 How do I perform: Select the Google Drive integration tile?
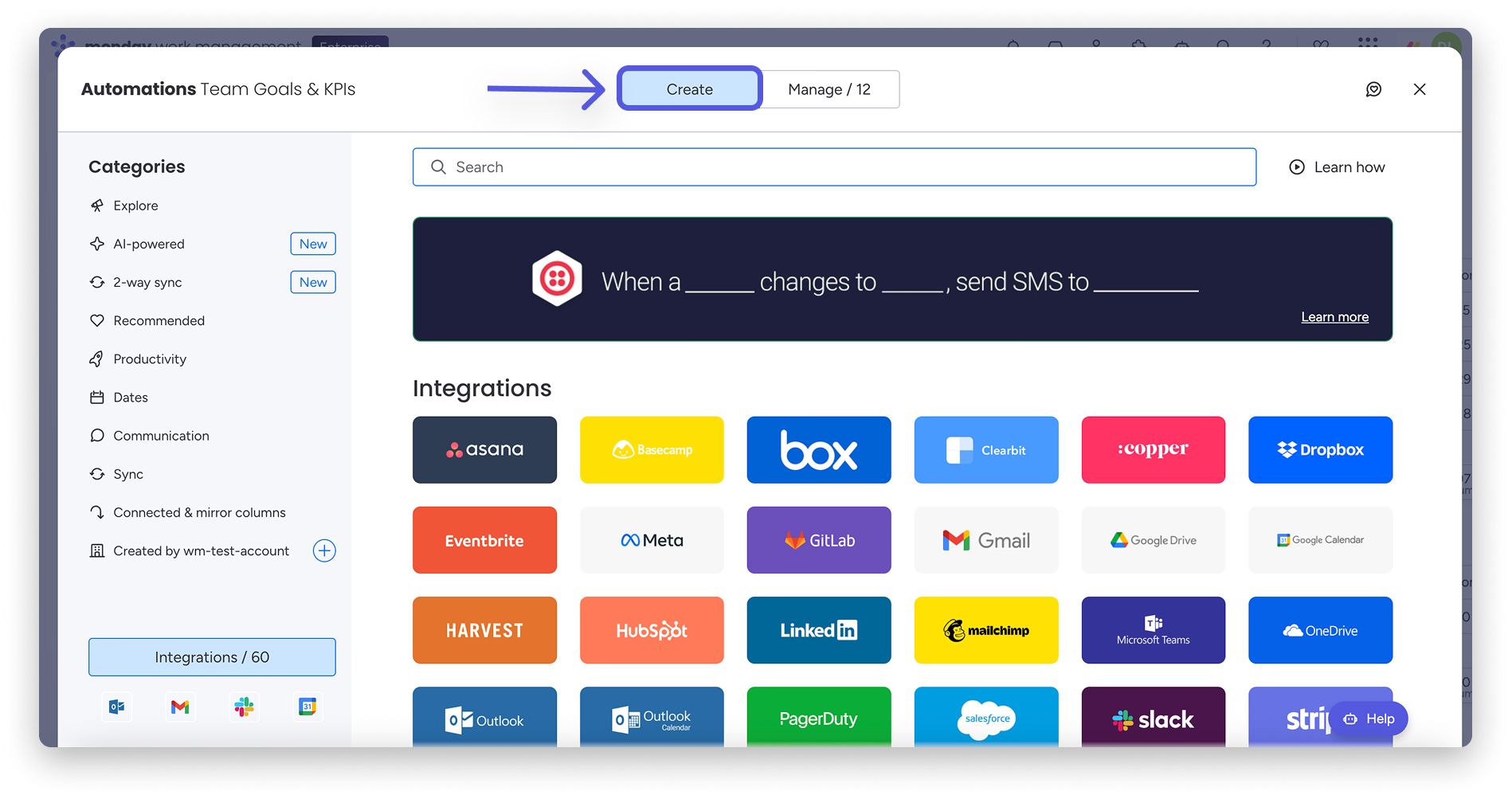[x=1154, y=540]
